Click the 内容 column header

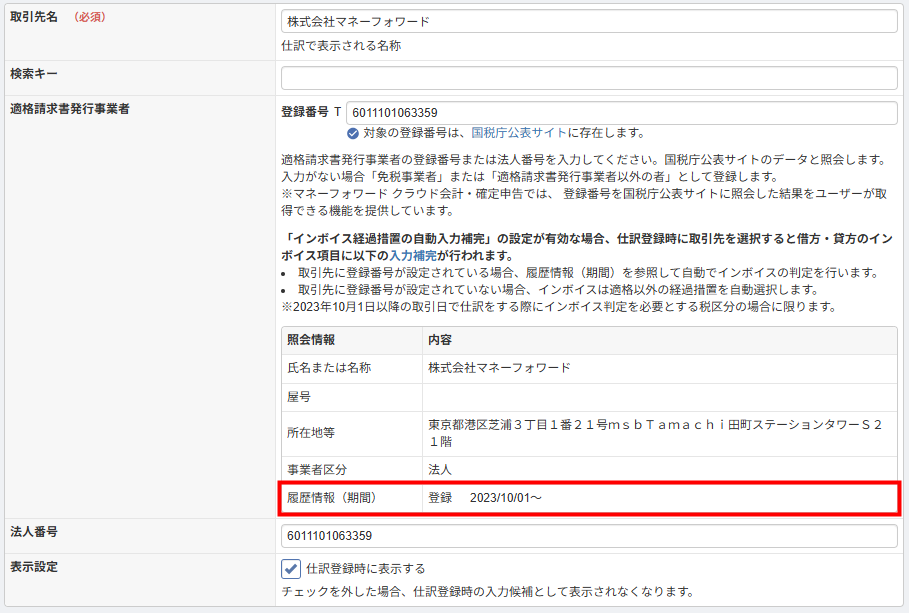pos(439,340)
